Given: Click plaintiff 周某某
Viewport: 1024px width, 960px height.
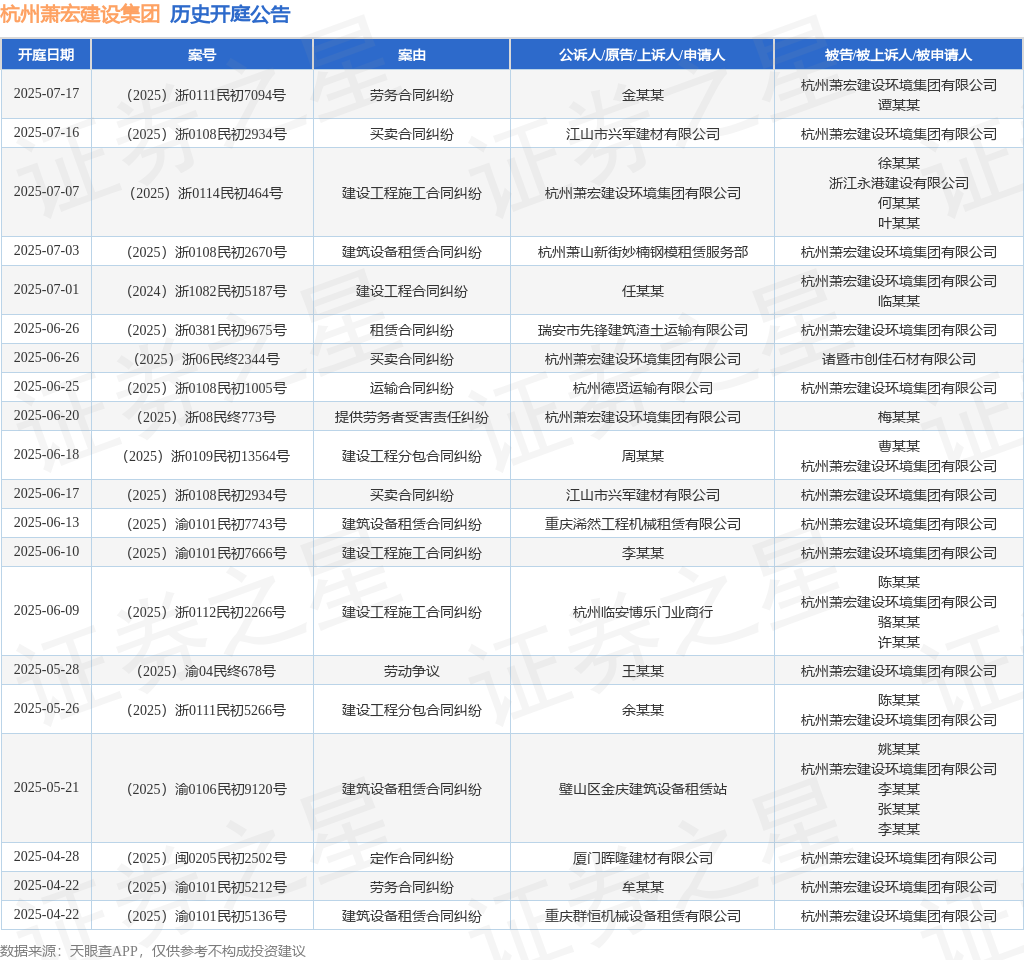Looking at the screenshot, I should (643, 456).
